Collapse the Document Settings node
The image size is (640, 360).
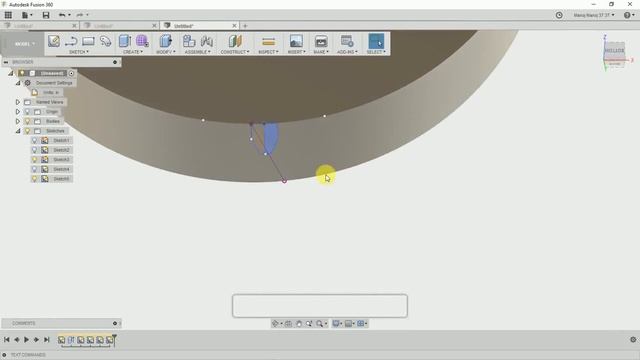(18, 83)
